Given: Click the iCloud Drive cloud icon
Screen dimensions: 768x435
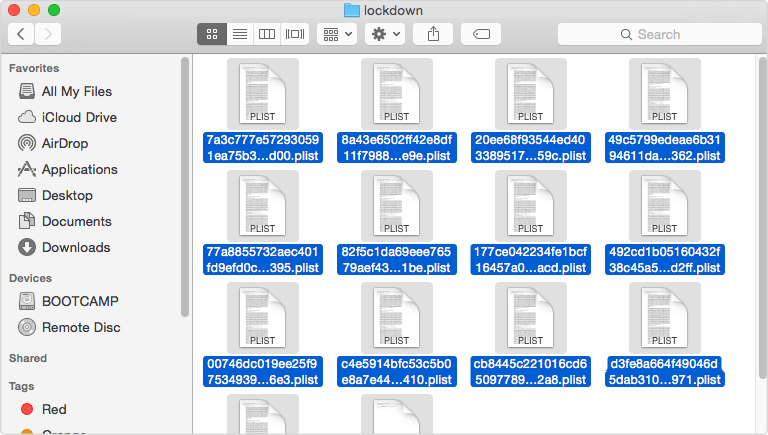Looking at the screenshot, I should 27,117.
